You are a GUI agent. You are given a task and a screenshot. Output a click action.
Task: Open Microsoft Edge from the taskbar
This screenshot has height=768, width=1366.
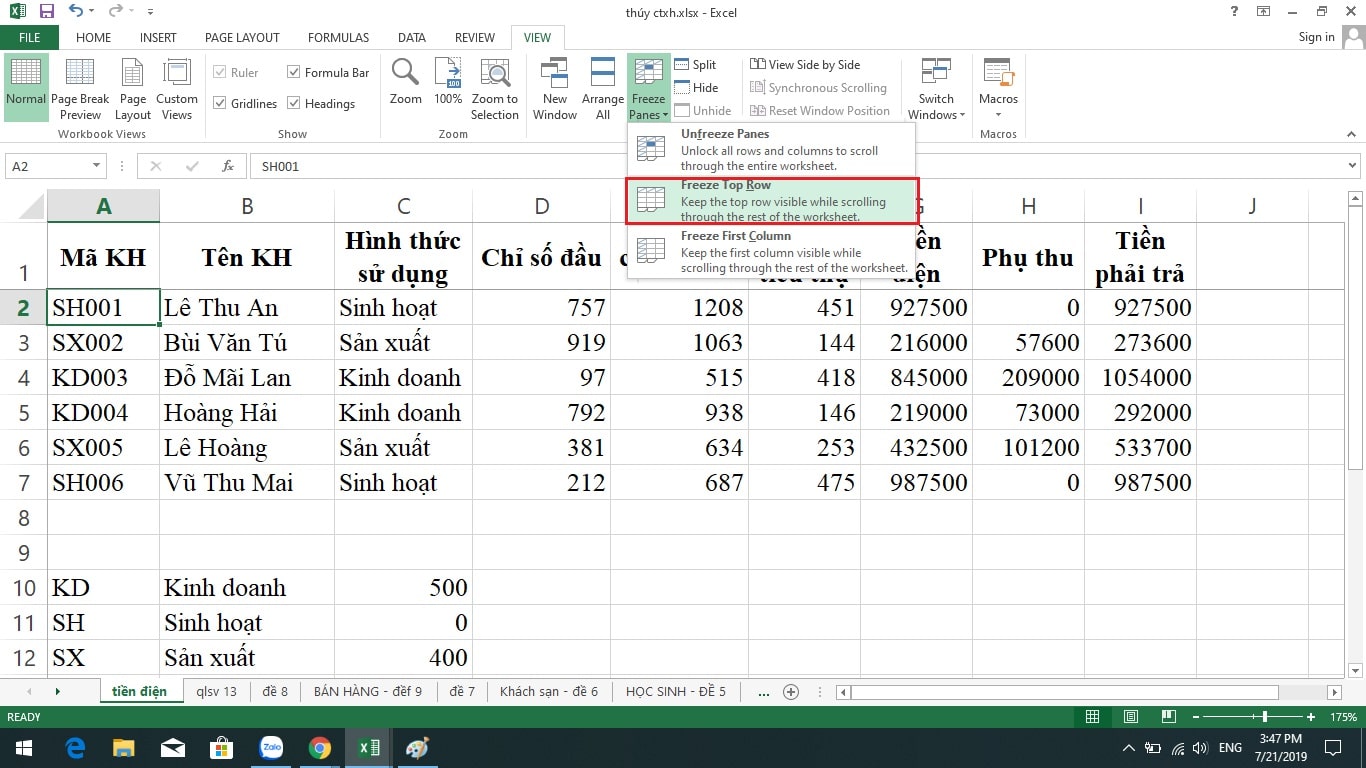click(75, 747)
